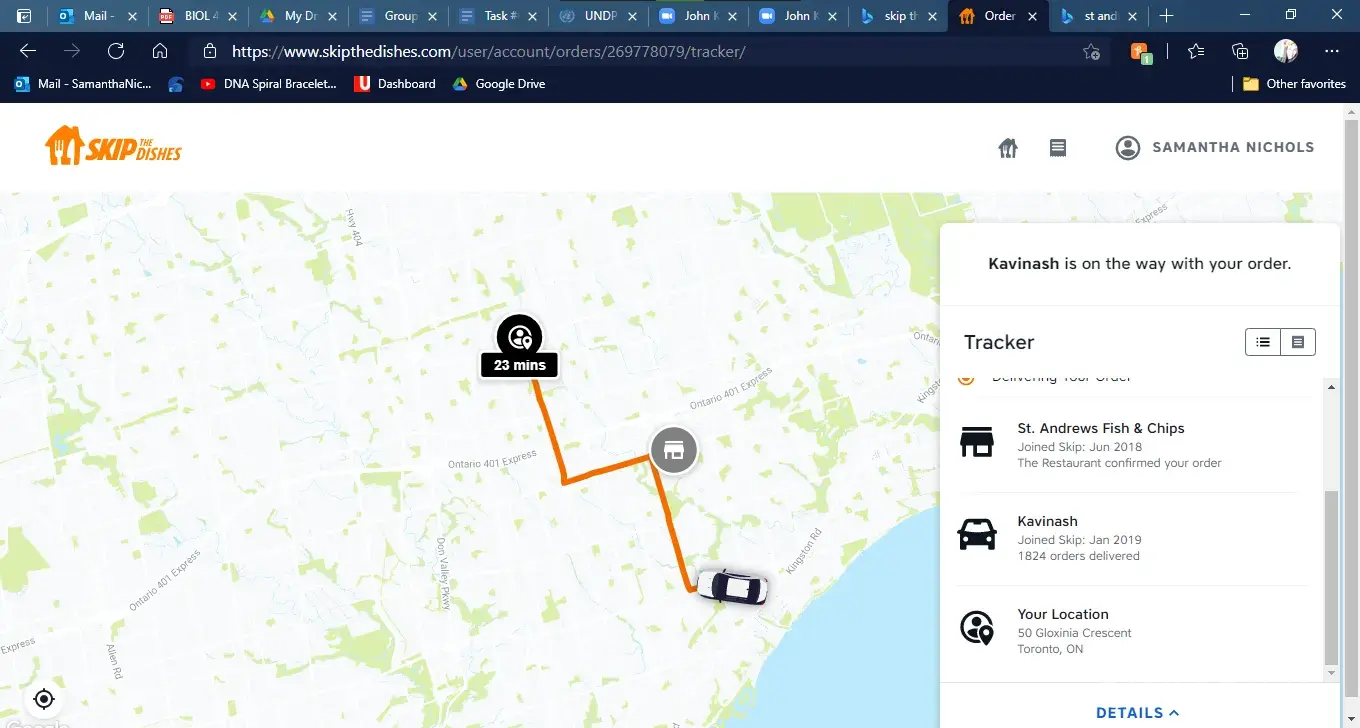The image size is (1360, 728).
Task: Click the 'Joined Skip: Jan 2019' text
Action: 1080,540
